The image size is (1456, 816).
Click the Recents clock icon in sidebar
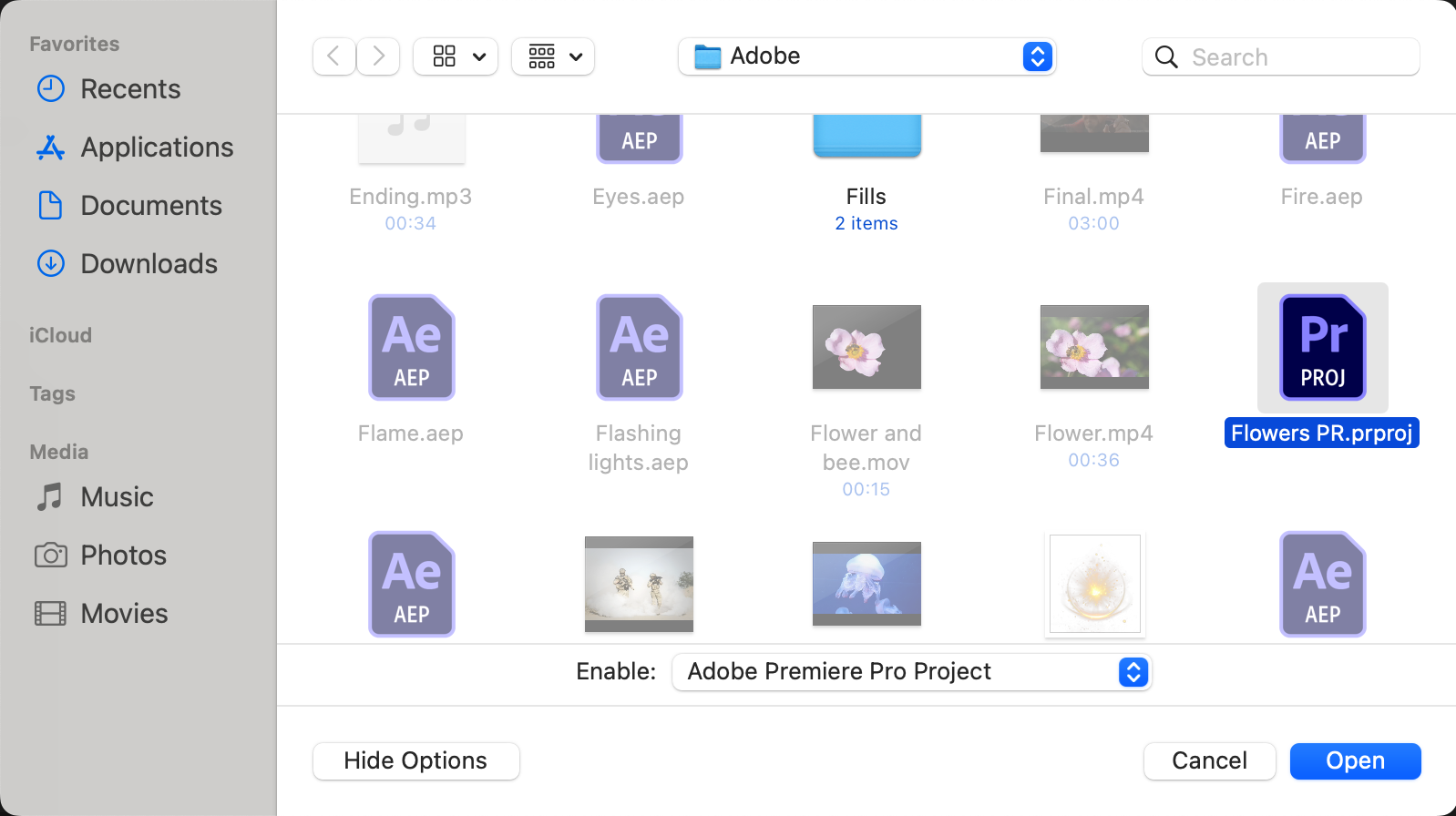[x=51, y=89]
